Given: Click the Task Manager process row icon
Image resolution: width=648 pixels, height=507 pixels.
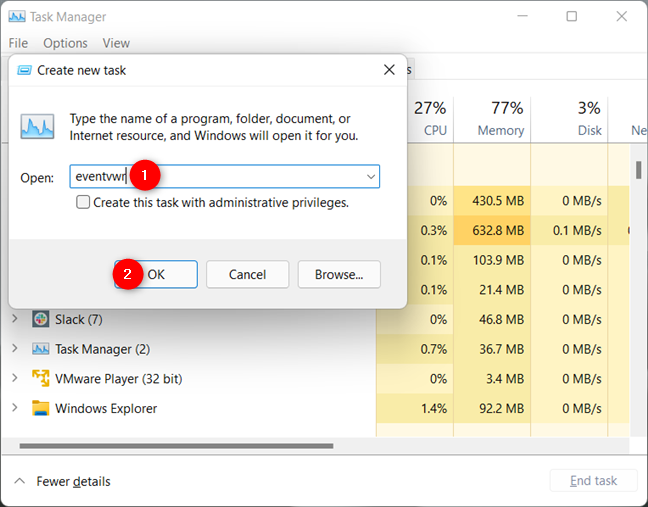Looking at the screenshot, I should click(x=40, y=349).
